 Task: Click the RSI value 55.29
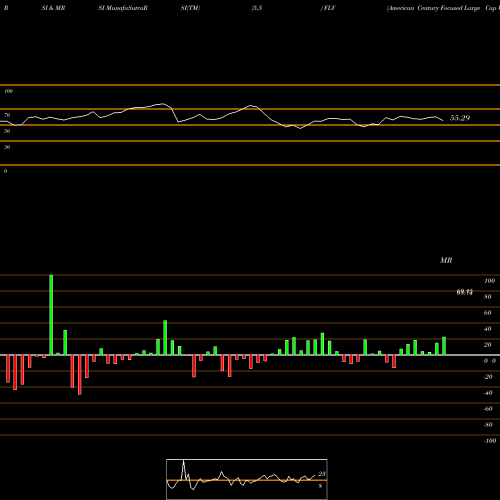click(x=460, y=118)
